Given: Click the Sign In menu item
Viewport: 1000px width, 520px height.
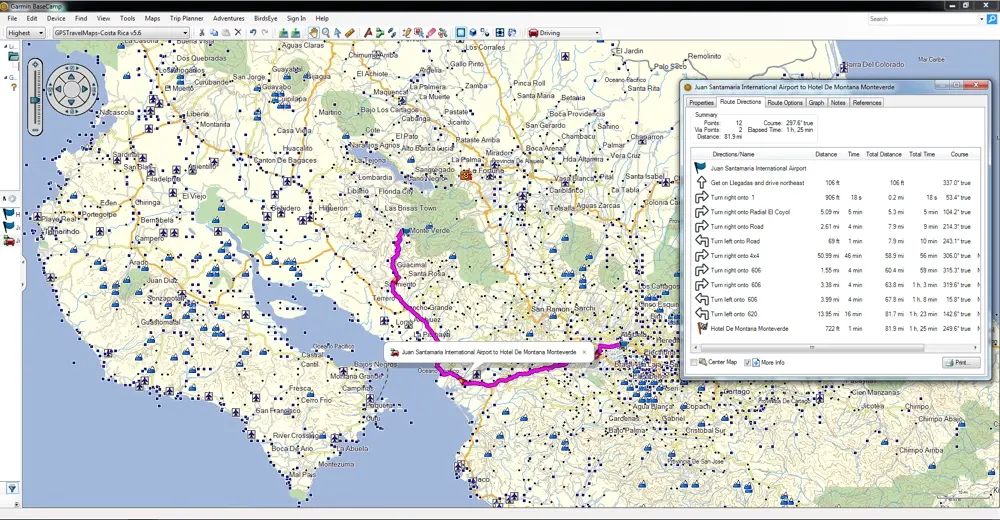Looking at the screenshot, I should coord(296,19).
